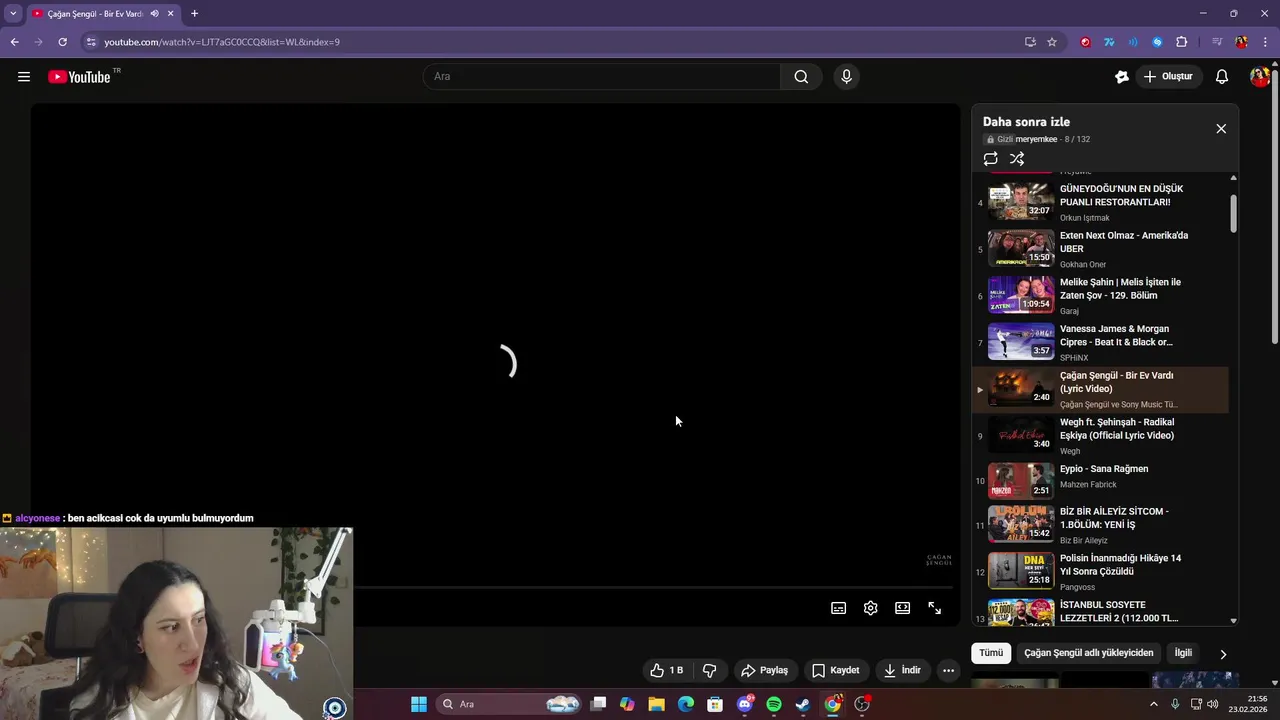Click current Çağan Şengül - Bir Ev Vardı item

[1100, 389]
